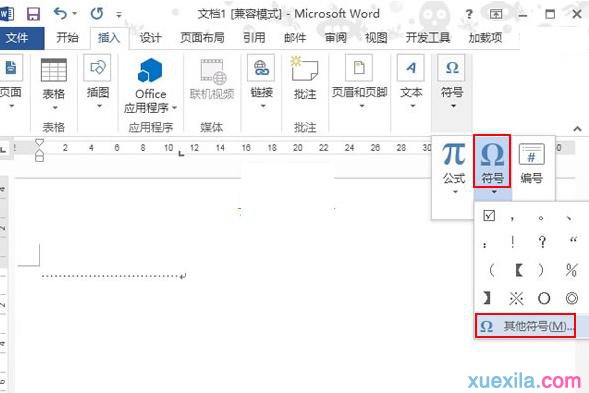
Task: Open 其他符号(M)... more symbols dialog
Action: tap(526, 326)
